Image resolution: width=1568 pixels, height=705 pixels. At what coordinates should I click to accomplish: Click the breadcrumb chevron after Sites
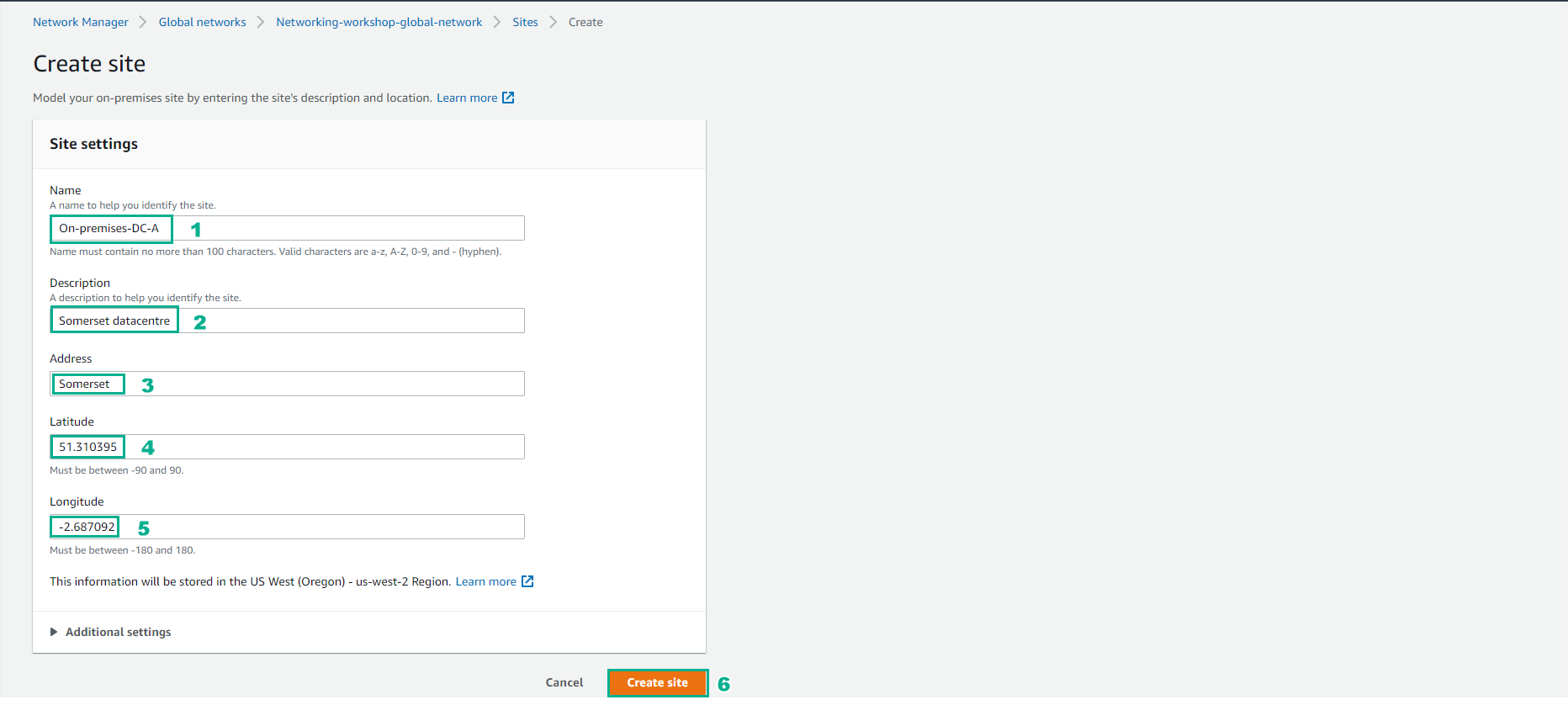pyautogui.click(x=554, y=22)
